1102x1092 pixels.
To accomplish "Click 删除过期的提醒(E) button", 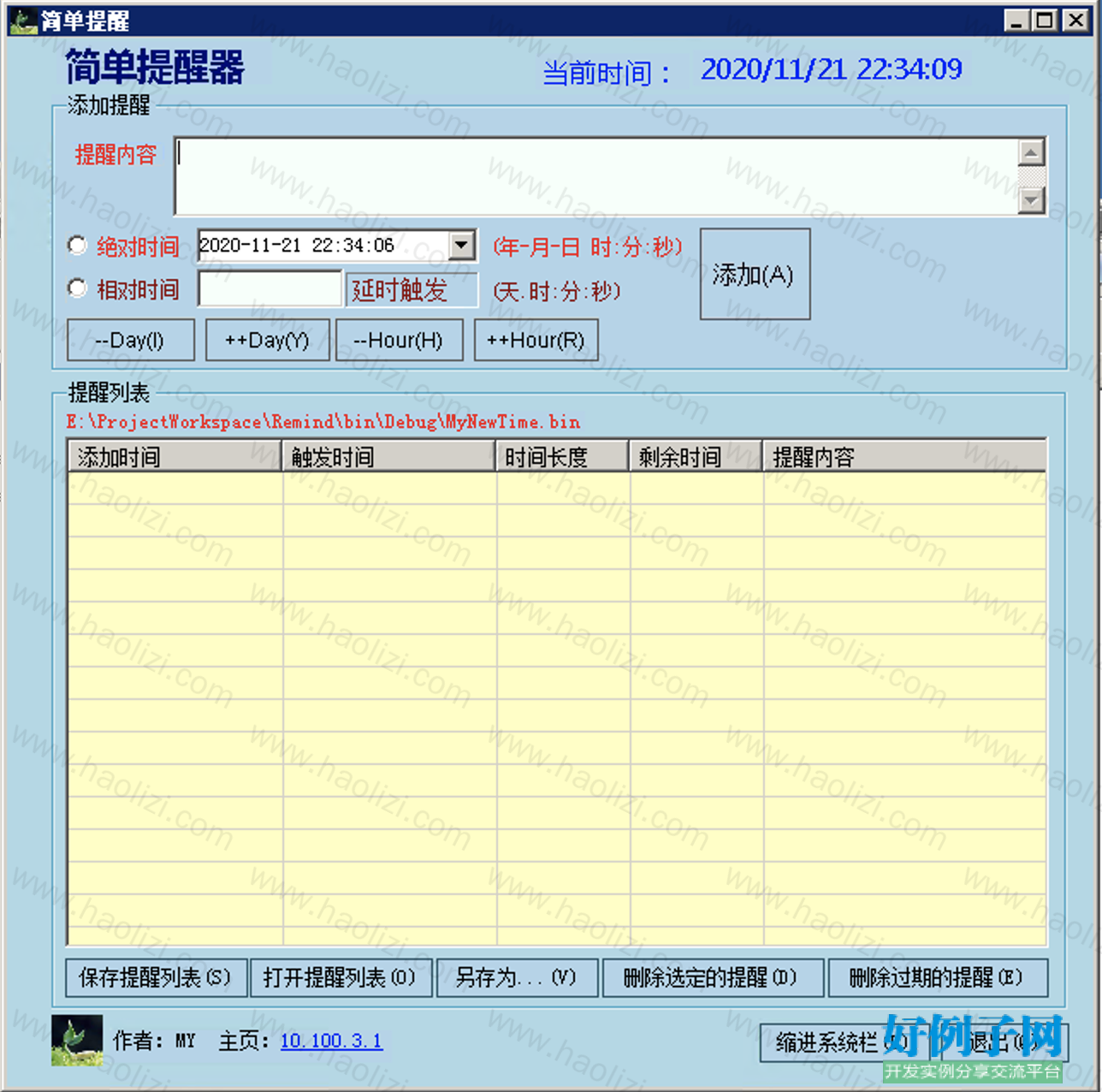I will (x=938, y=977).
